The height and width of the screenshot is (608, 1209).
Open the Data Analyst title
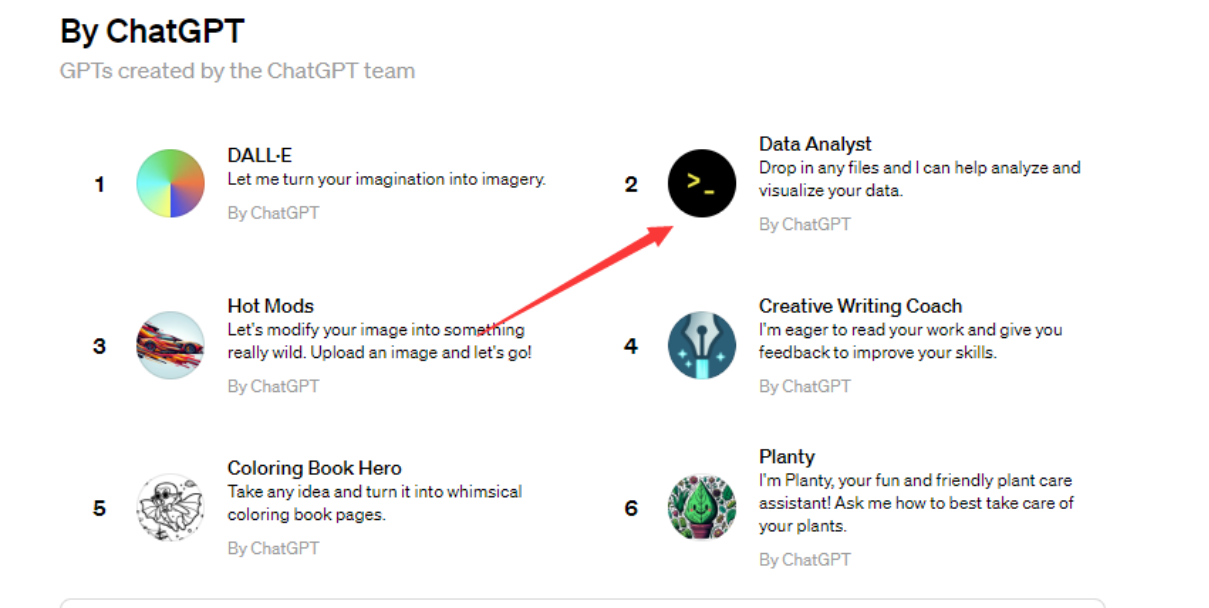pyautogui.click(x=815, y=144)
